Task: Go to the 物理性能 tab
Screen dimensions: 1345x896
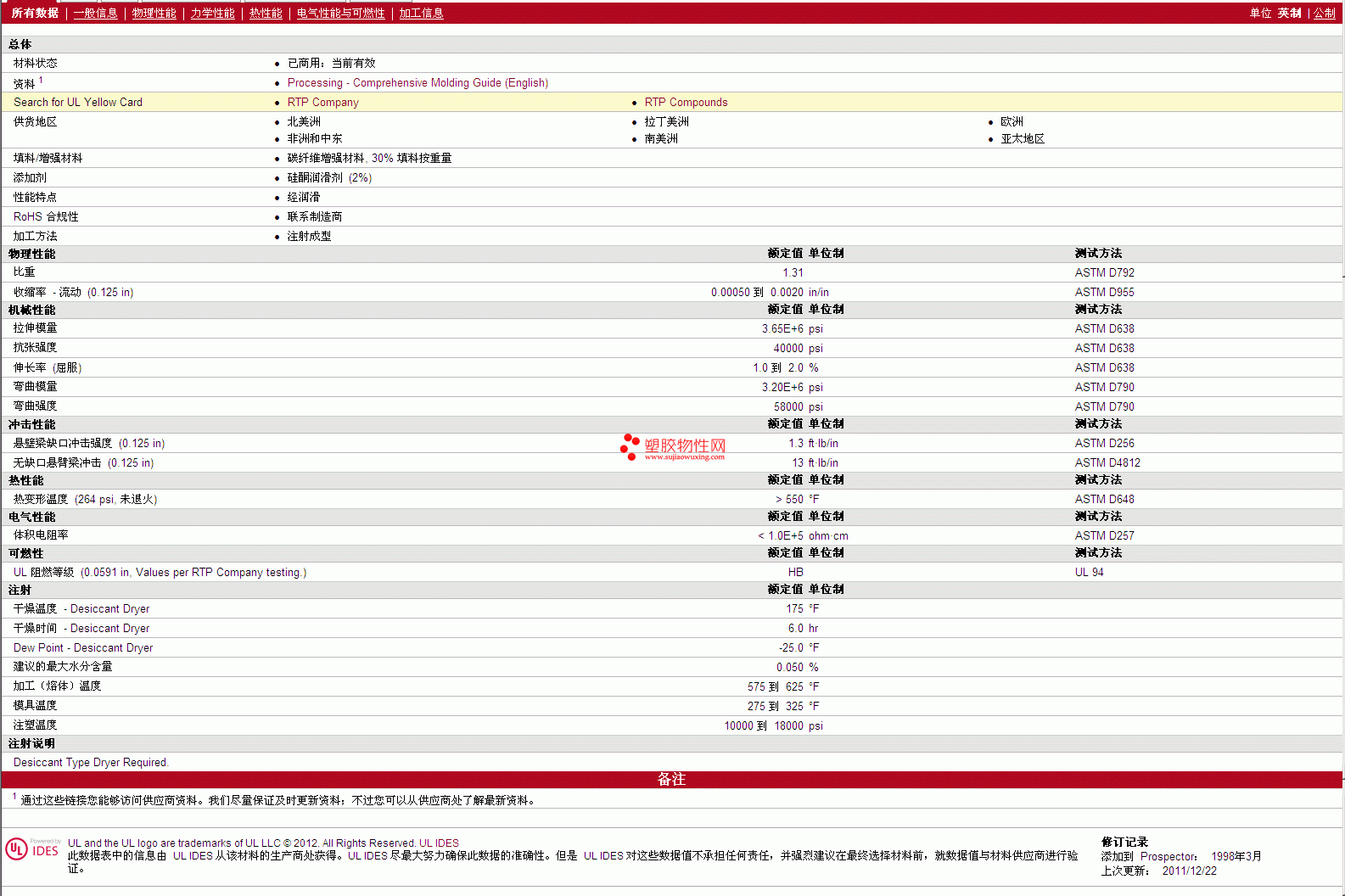Action: coord(154,14)
